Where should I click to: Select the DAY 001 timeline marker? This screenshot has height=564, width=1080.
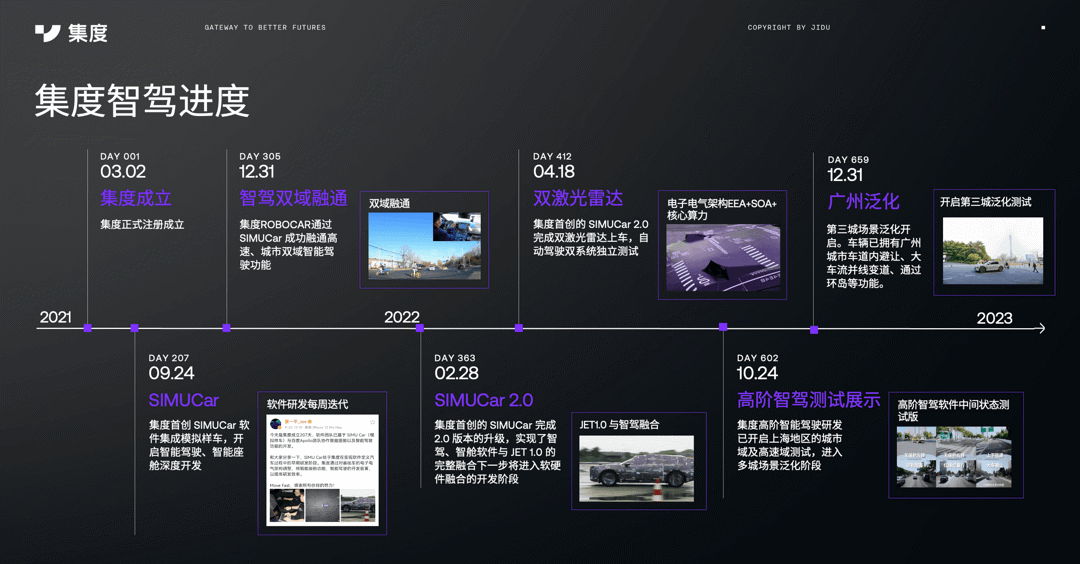coord(87,328)
